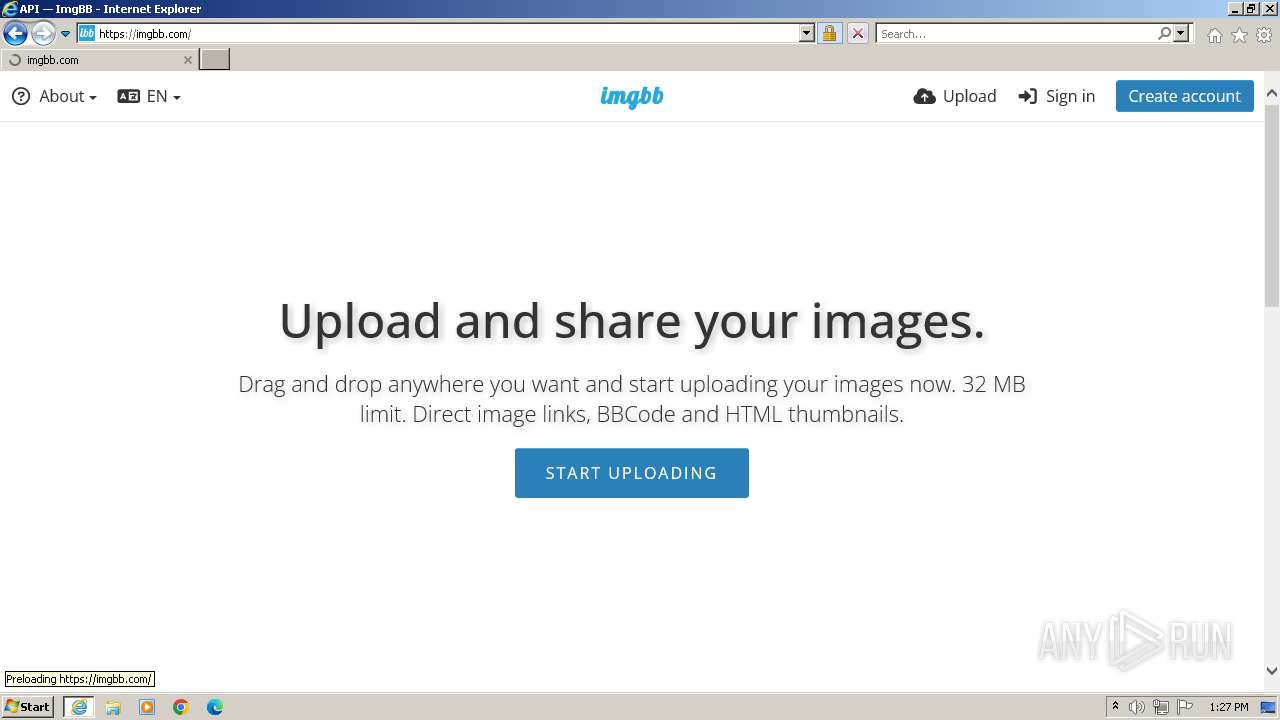Click the Action Center flag icon

(1185, 707)
